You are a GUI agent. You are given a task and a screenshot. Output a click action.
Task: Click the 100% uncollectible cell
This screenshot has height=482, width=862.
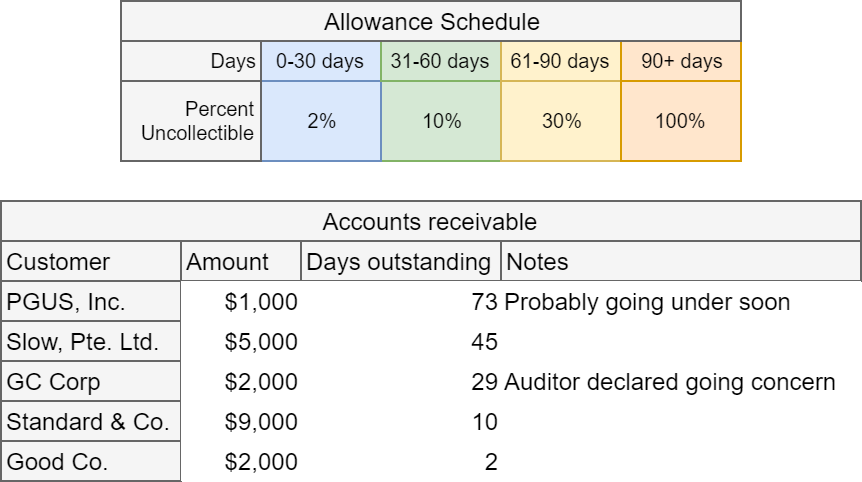(x=680, y=121)
